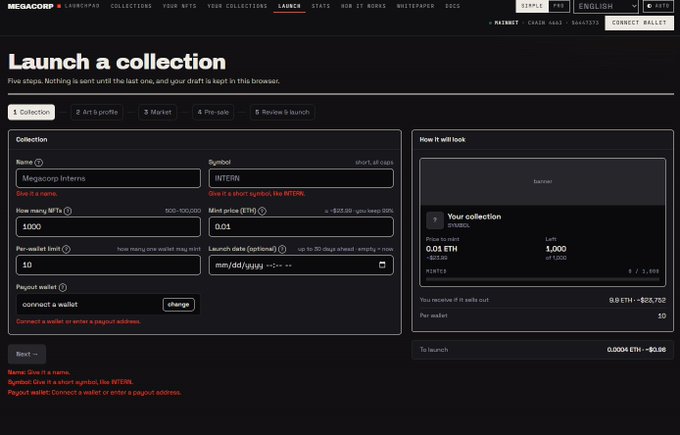680x435 pixels.
Task: Click the Mint price input
Action: click(301, 227)
